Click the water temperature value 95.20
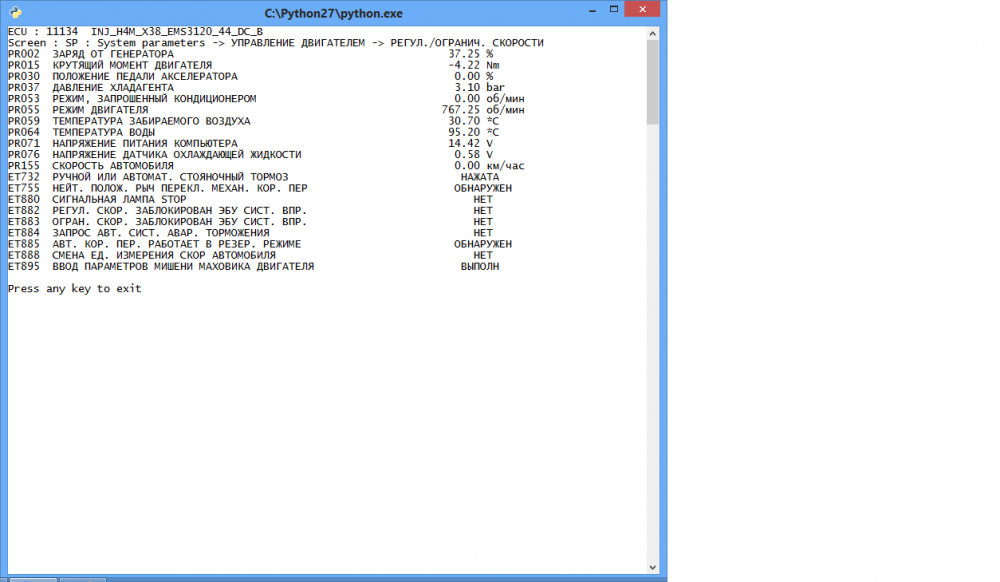The image size is (1000, 582). coord(464,132)
